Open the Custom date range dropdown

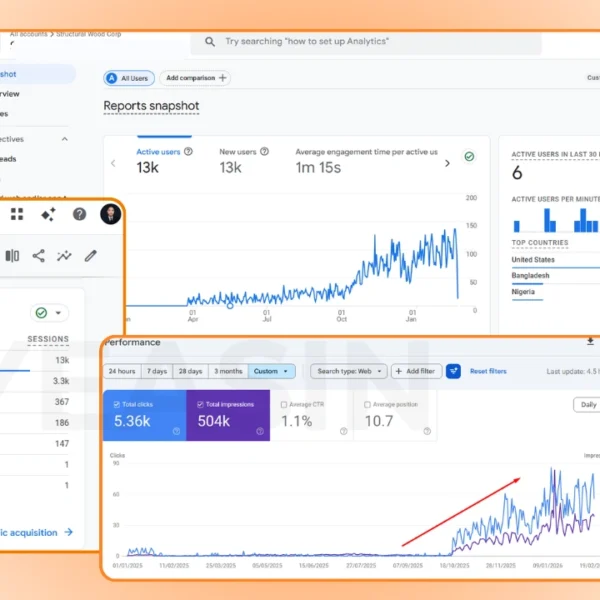click(x=272, y=371)
